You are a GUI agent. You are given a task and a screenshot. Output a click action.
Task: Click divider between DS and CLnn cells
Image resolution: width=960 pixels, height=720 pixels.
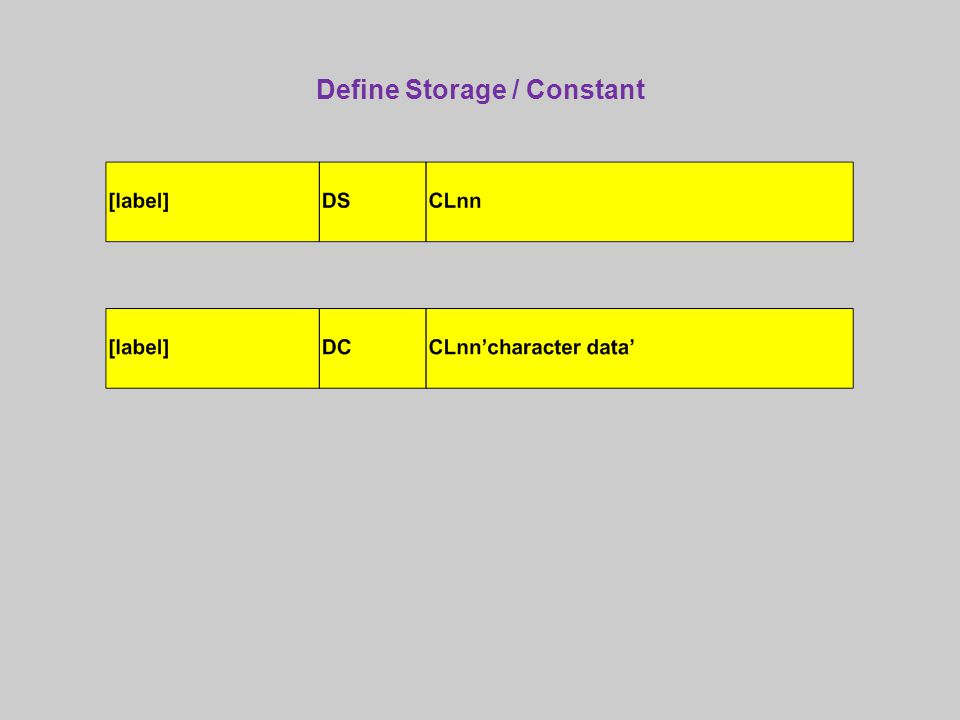(426, 201)
